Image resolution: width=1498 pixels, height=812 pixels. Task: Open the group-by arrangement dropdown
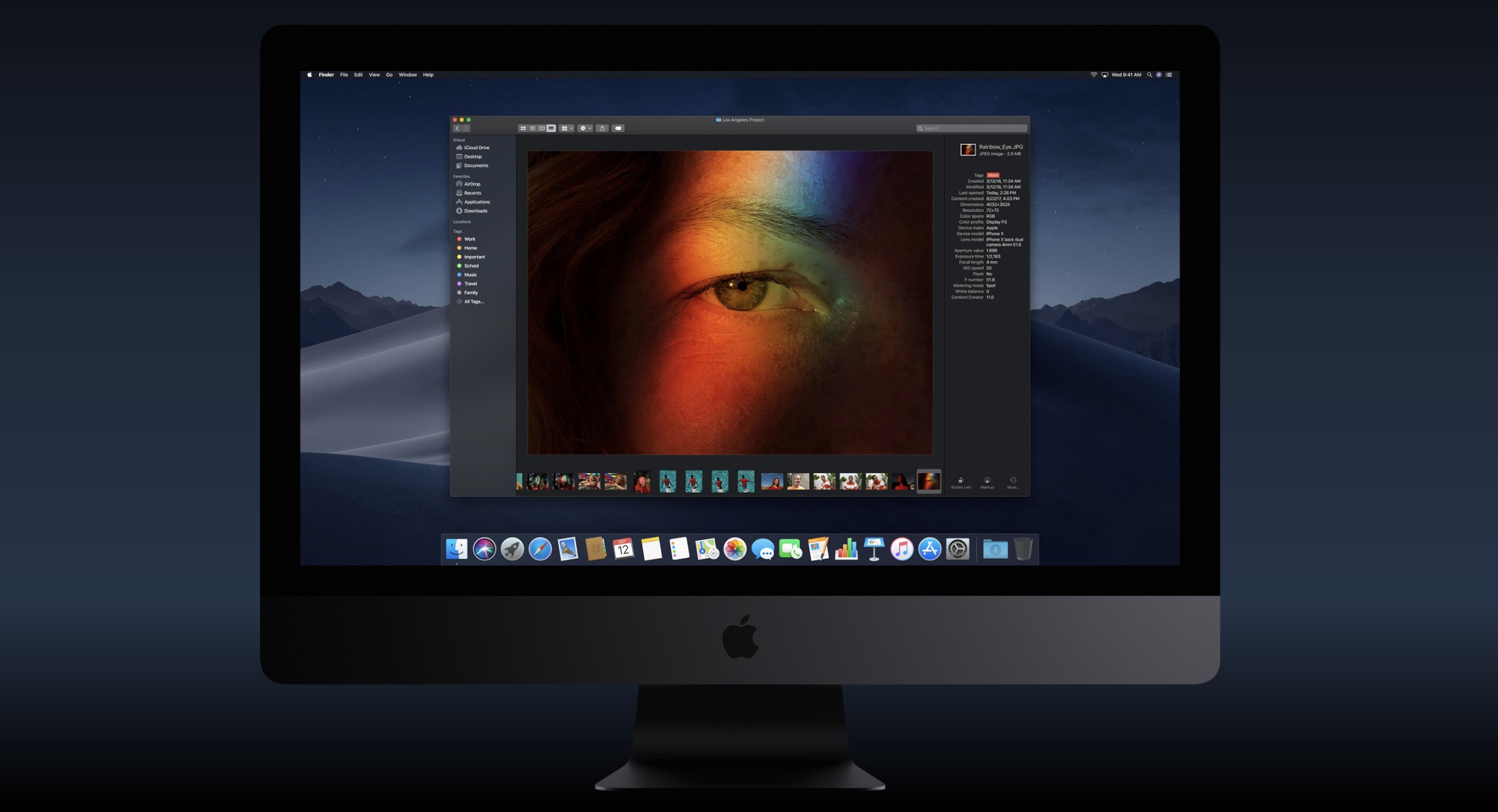coord(567,128)
